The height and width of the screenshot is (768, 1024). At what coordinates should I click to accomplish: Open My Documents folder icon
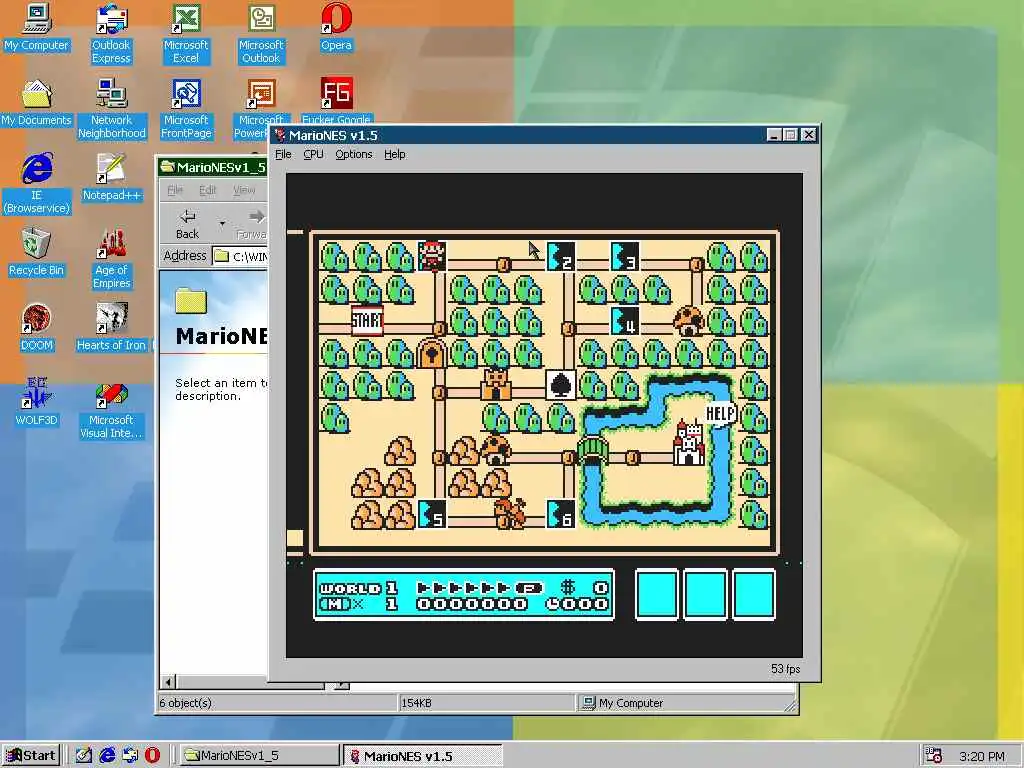pos(37,103)
